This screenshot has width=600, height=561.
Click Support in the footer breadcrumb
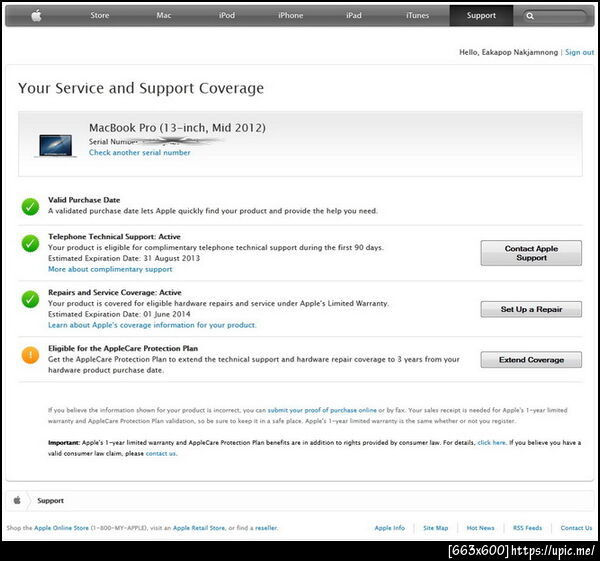coord(51,501)
